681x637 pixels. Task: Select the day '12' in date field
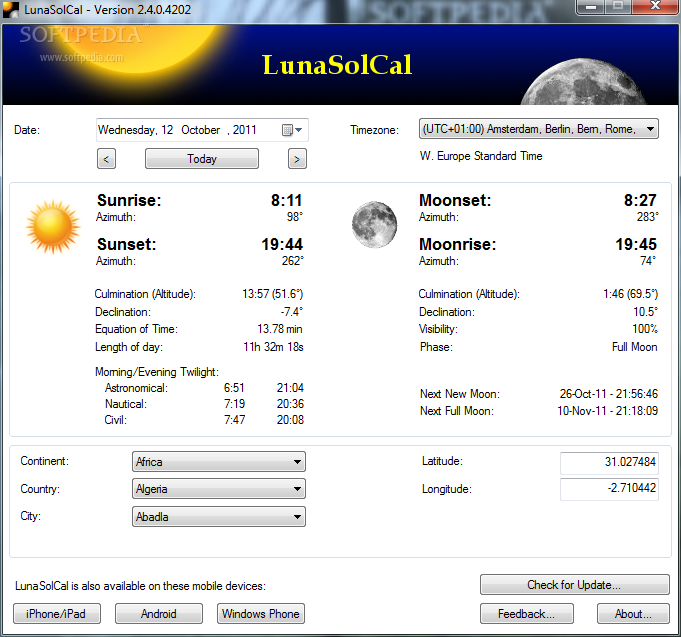pos(167,130)
